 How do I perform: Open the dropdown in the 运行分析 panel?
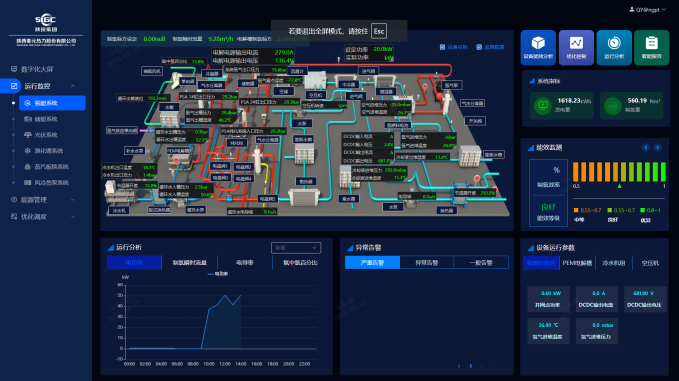pyautogui.click(x=296, y=248)
